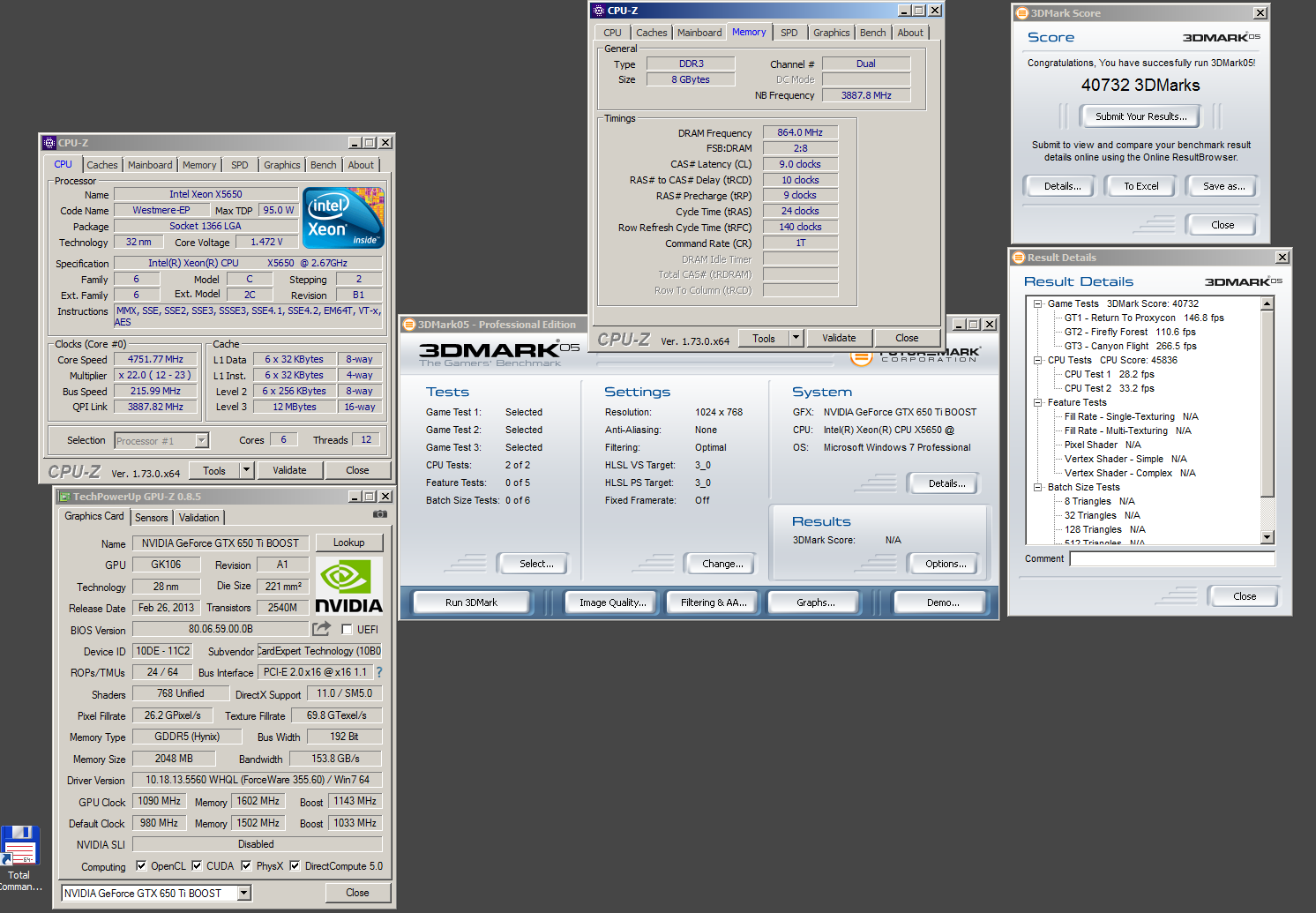Switch to the Sensors tab in GPU-Z
Image resolution: width=1316 pixels, height=913 pixels.
[151, 518]
